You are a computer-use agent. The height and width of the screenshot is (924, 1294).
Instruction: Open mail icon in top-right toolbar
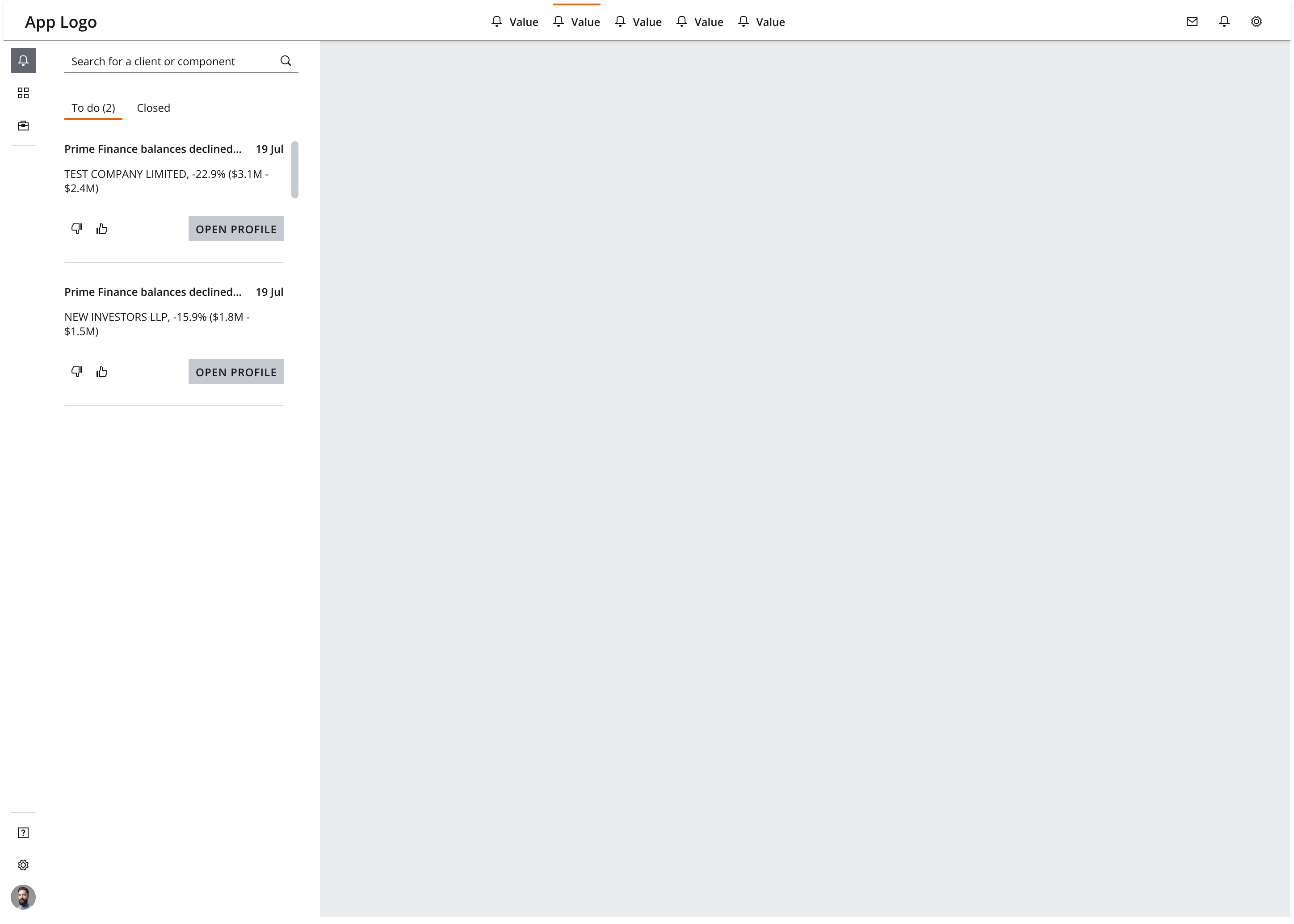coord(1192,22)
